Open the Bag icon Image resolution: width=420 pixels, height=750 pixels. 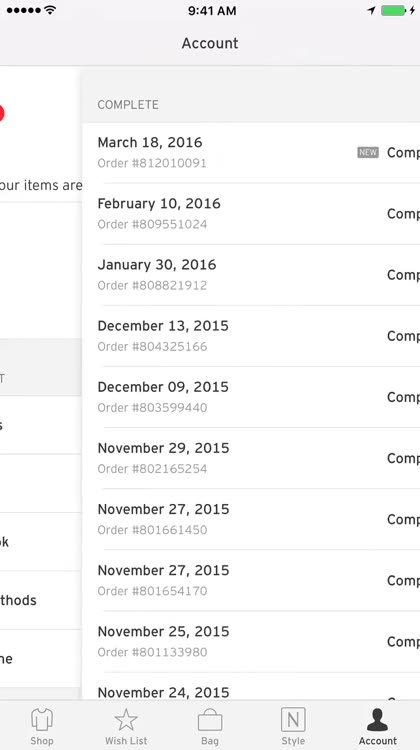pos(210,720)
